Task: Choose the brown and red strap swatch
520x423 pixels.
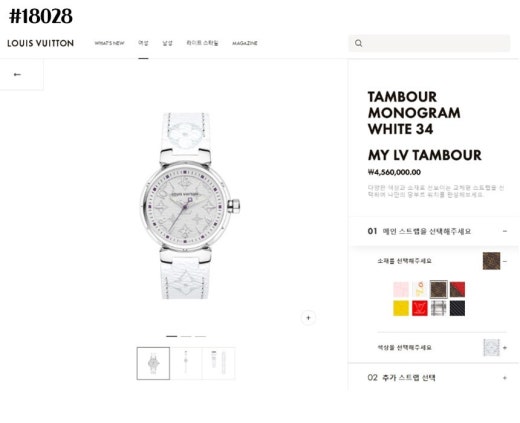Action: (457, 289)
